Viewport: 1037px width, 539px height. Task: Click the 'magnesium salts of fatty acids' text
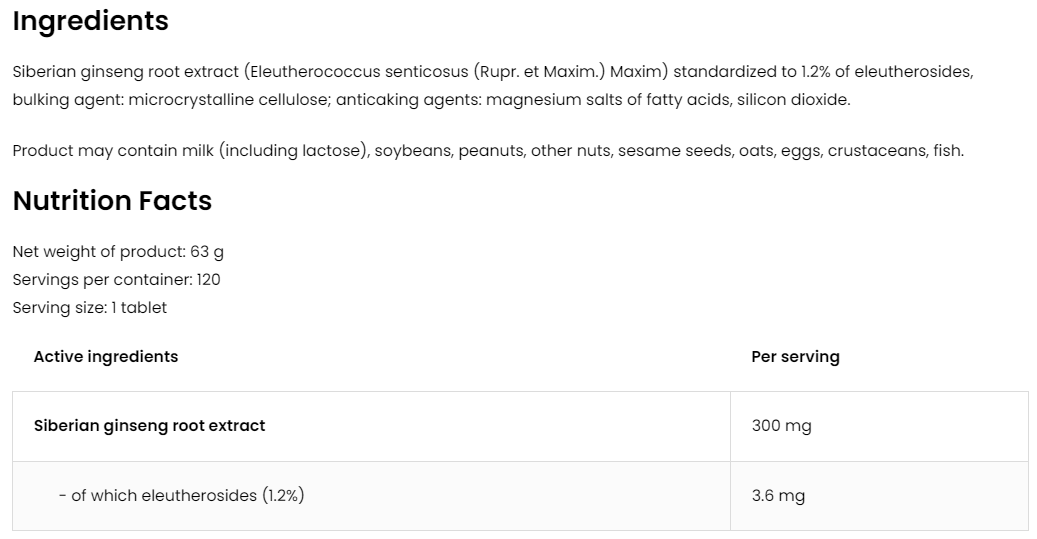(608, 100)
